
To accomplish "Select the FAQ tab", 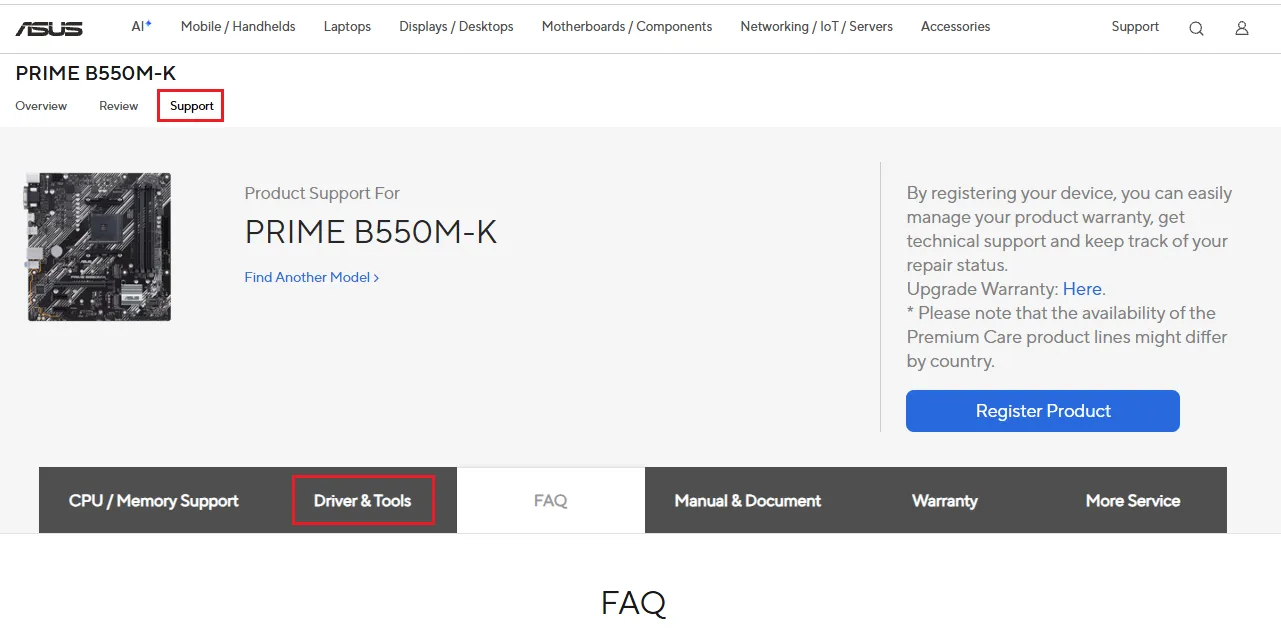I will coord(551,500).
